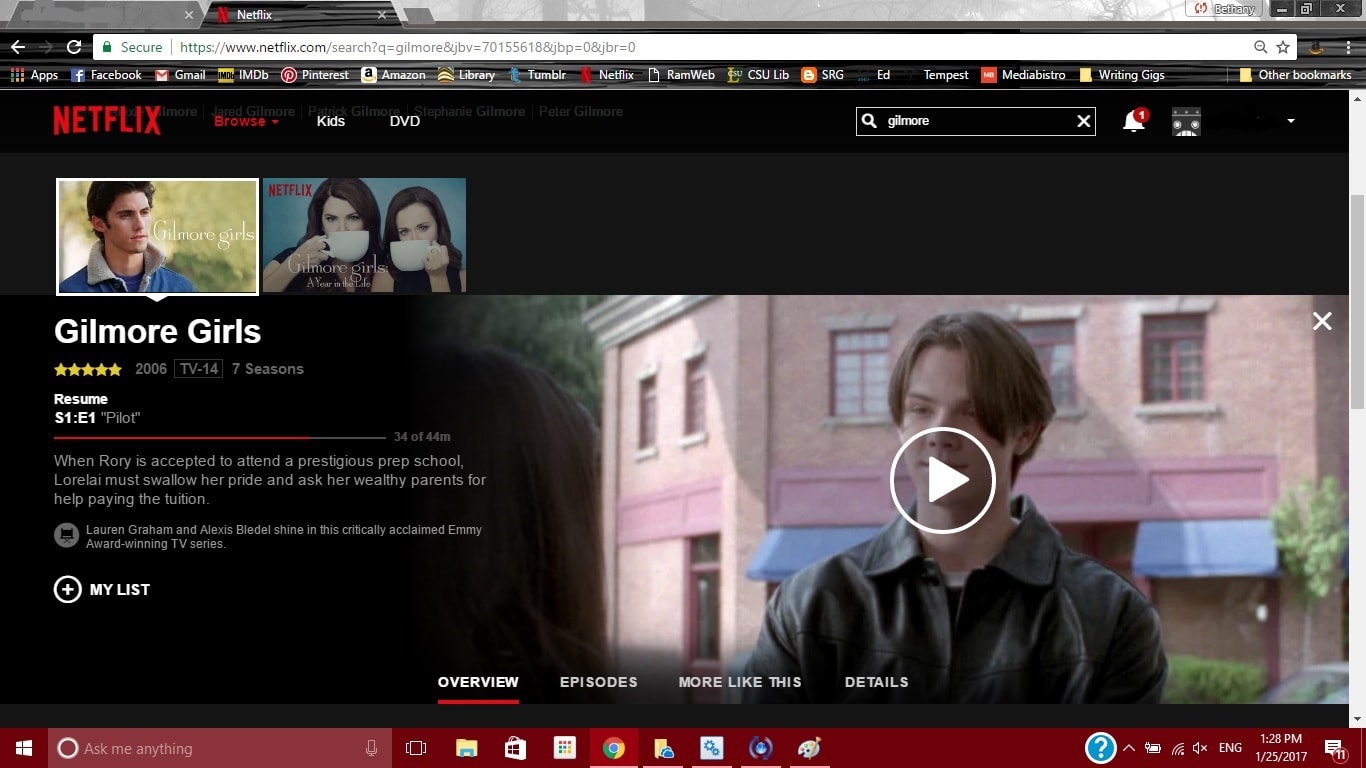
Task: Open the Wi-Fi network icon
Action: pyautogui.click(x=1178, y=748)
